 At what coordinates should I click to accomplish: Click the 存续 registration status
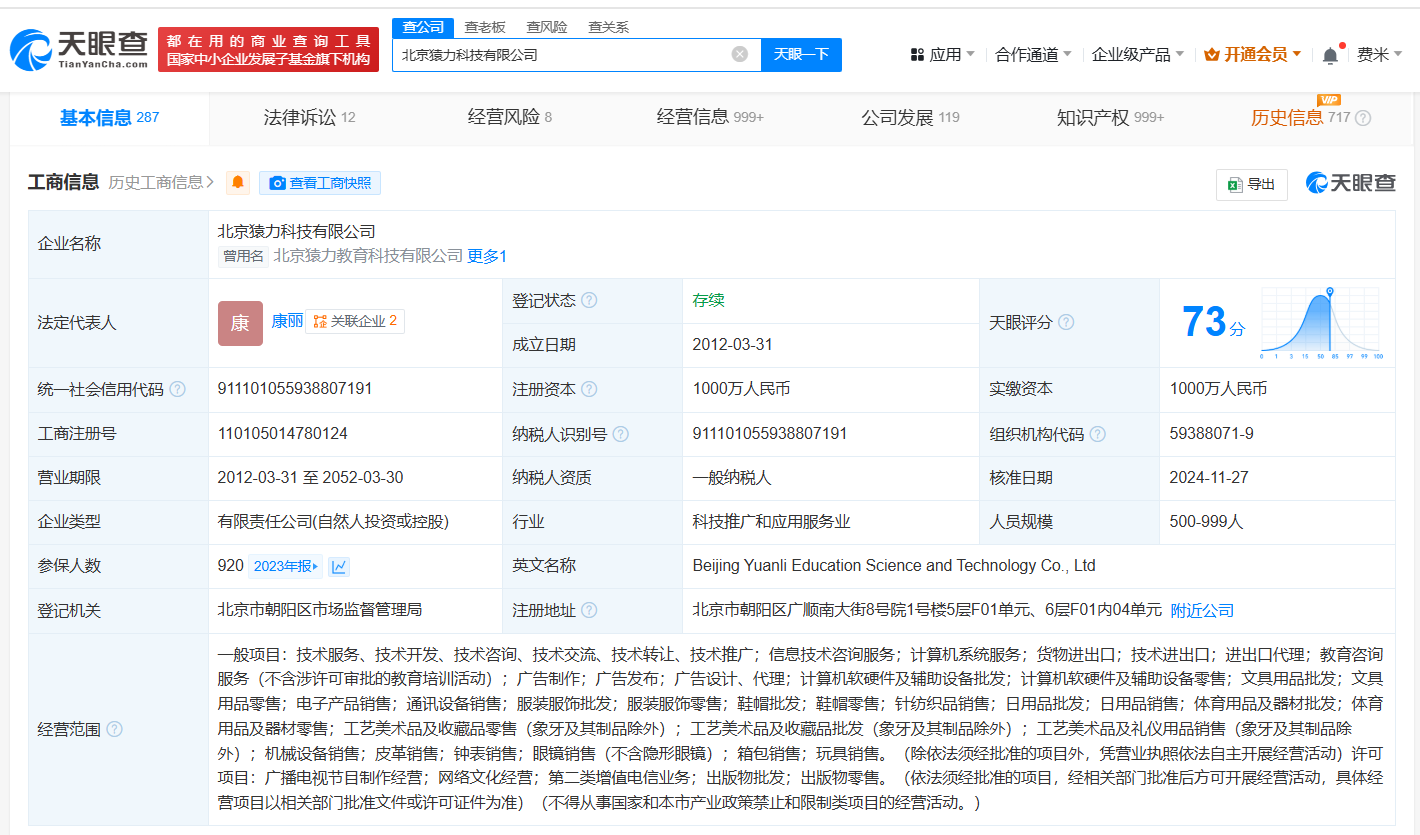coord(709,300)
